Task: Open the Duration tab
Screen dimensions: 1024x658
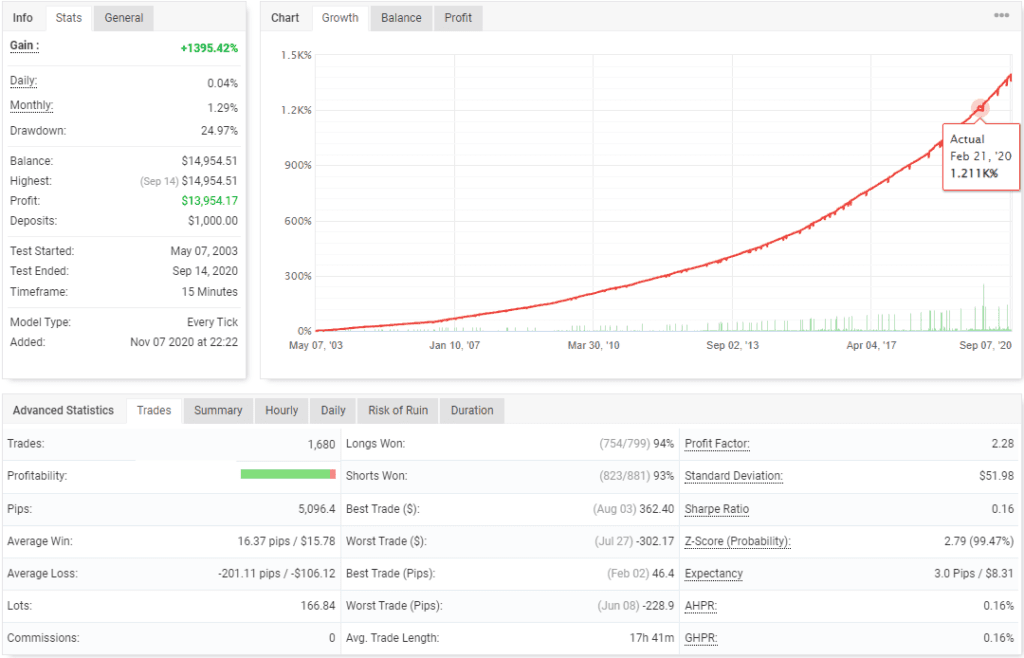Action: click(x=471, y=410)
